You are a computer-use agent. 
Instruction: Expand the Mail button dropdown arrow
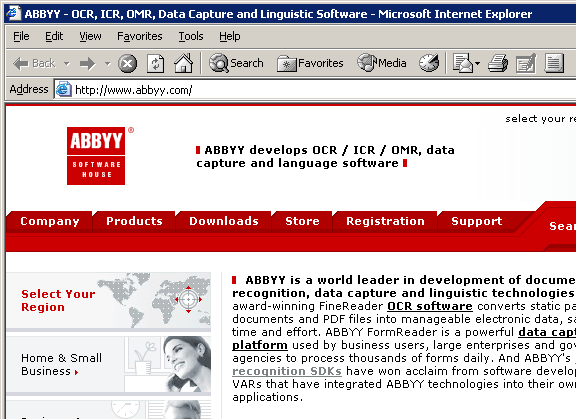[477, 64]
